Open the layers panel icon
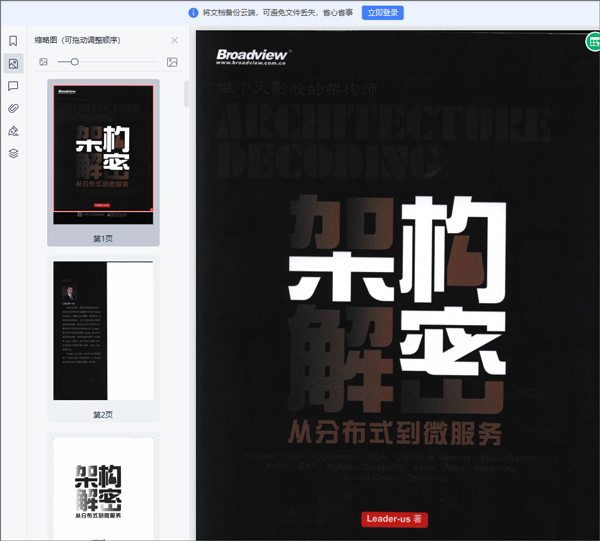The image size is (600, 541). pyautogui.click(x=13, y=153)
